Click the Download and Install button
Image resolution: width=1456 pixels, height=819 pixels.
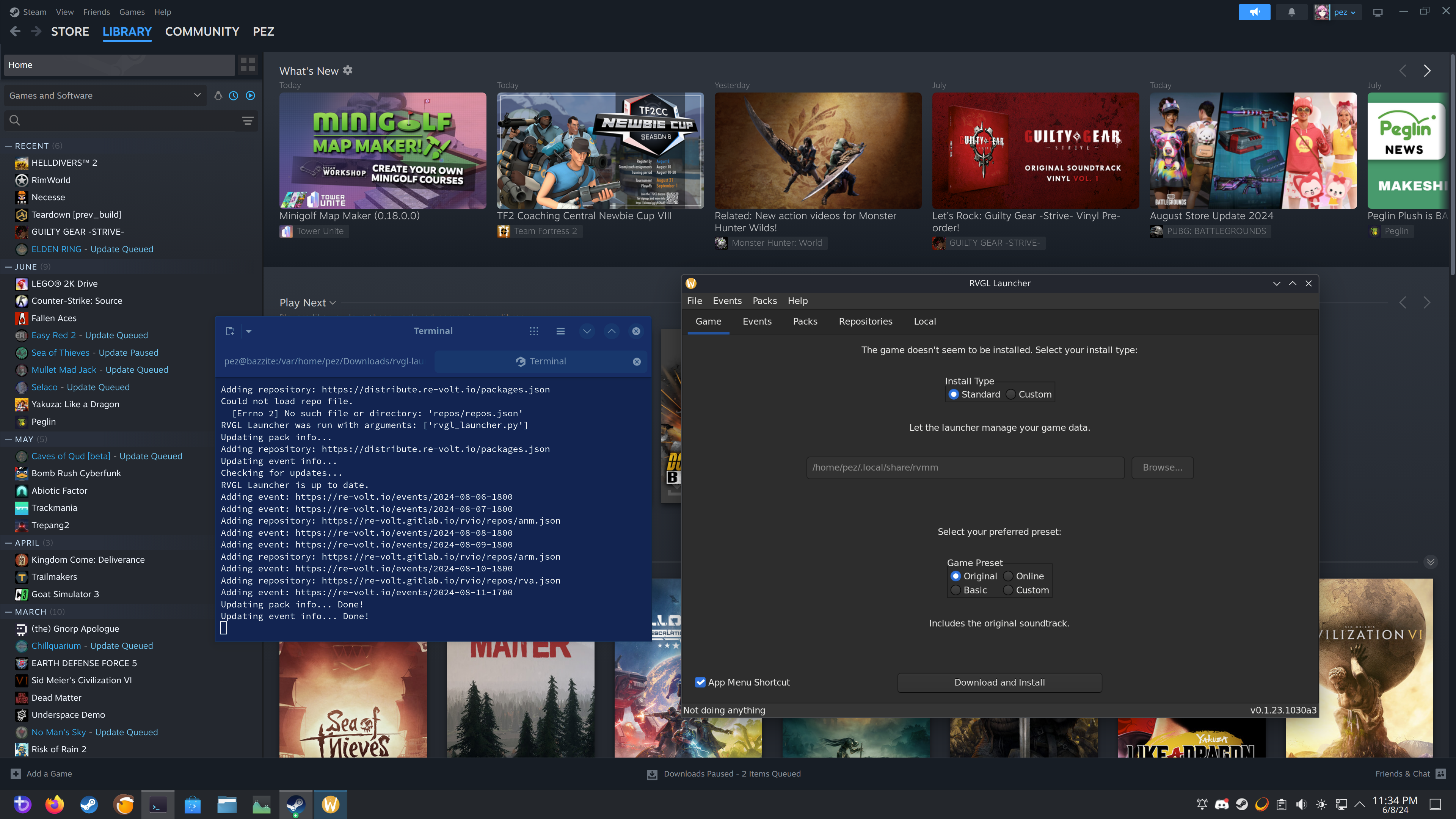(x=999, y=682)
